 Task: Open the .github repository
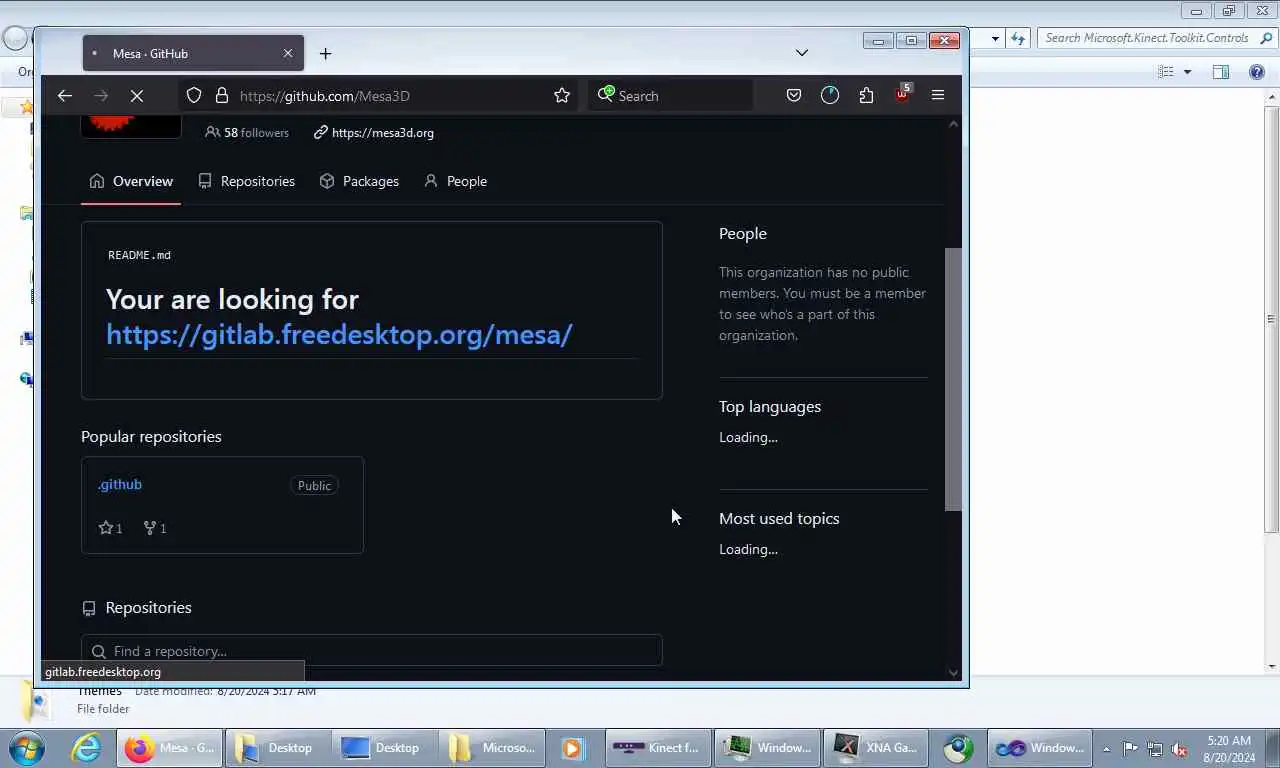(120, 485)
